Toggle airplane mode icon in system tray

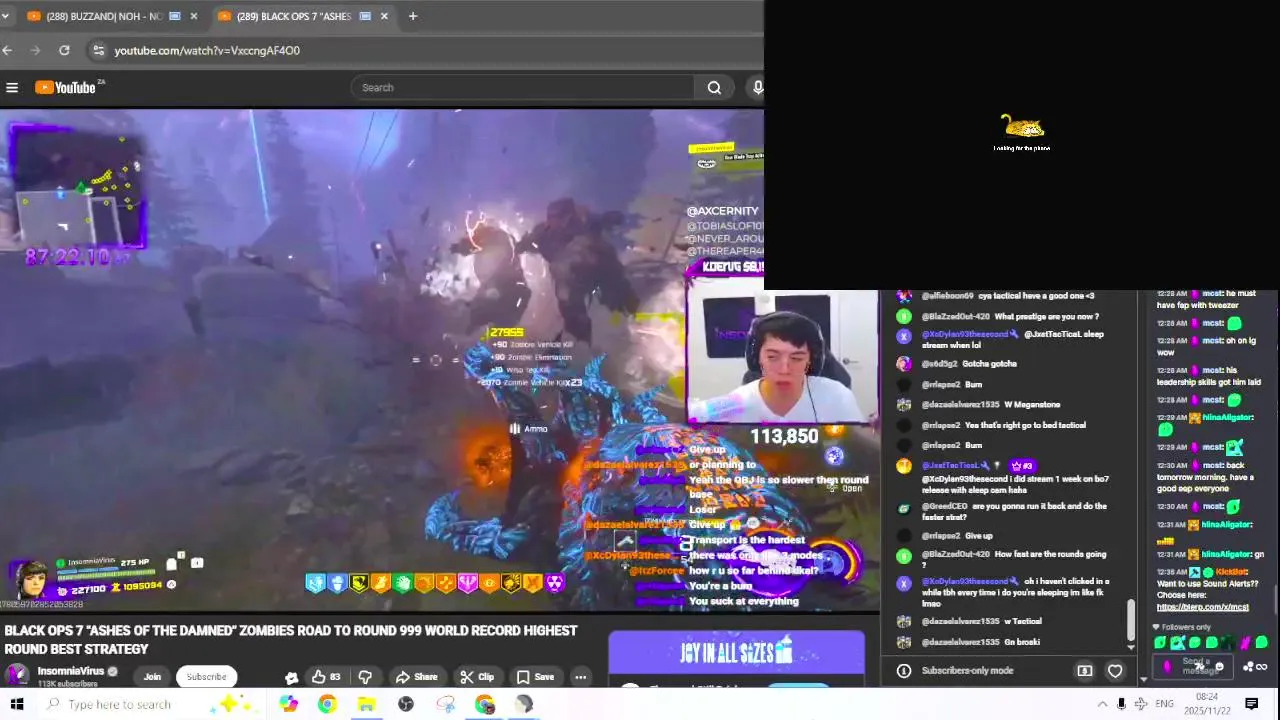pyautogui.click(x=1141, y=704)
